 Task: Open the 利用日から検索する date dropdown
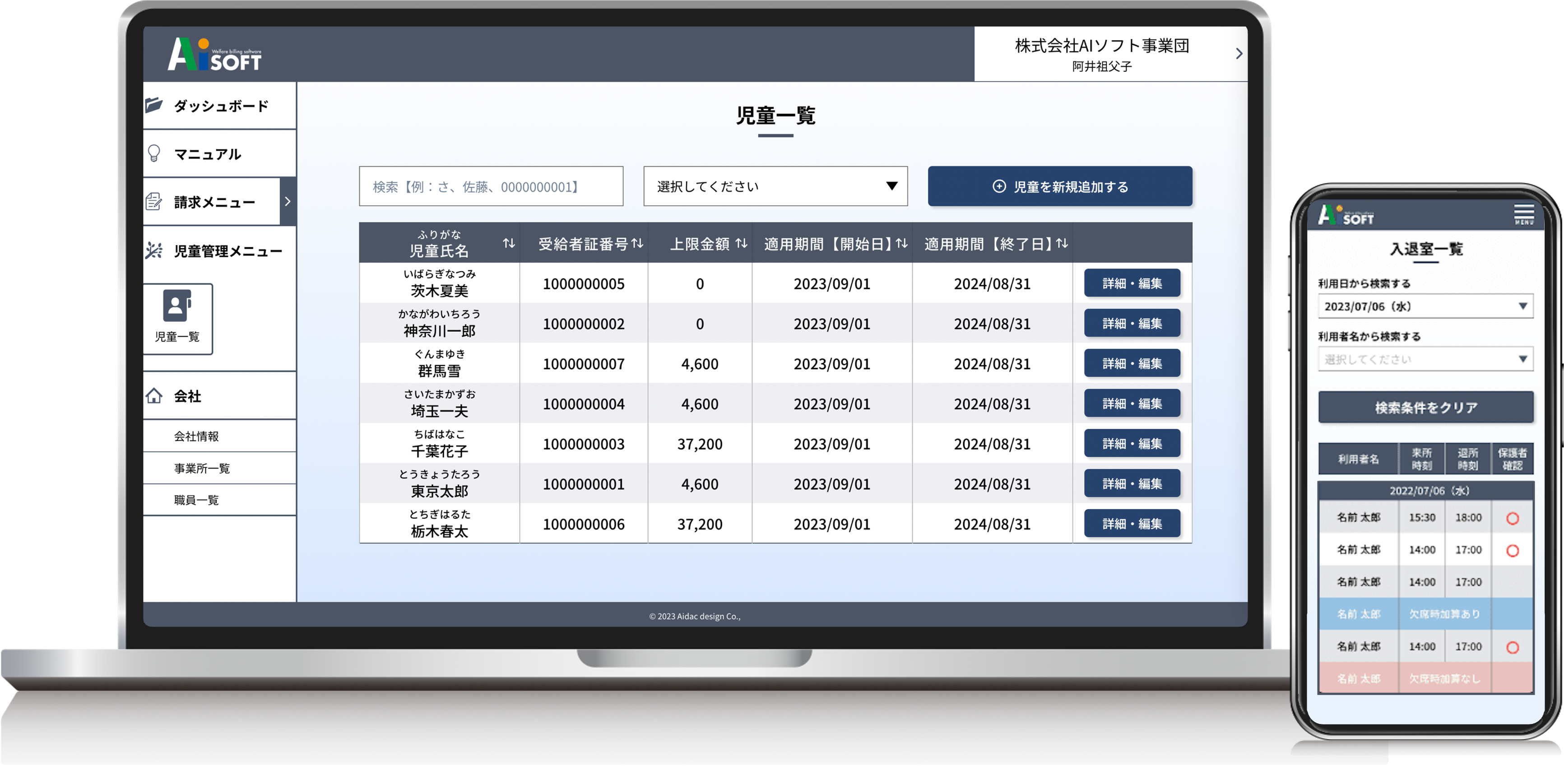(x=1425, y=306)
